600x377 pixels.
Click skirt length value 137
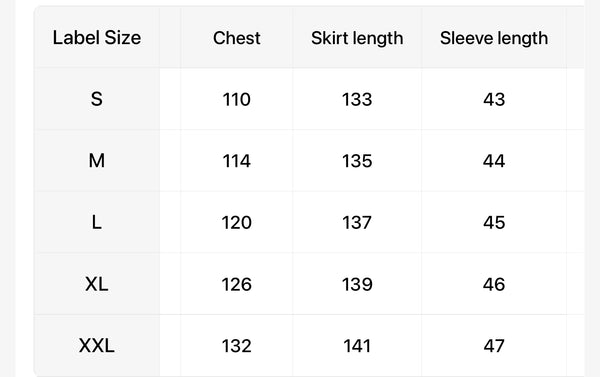(x=357, y=222)
